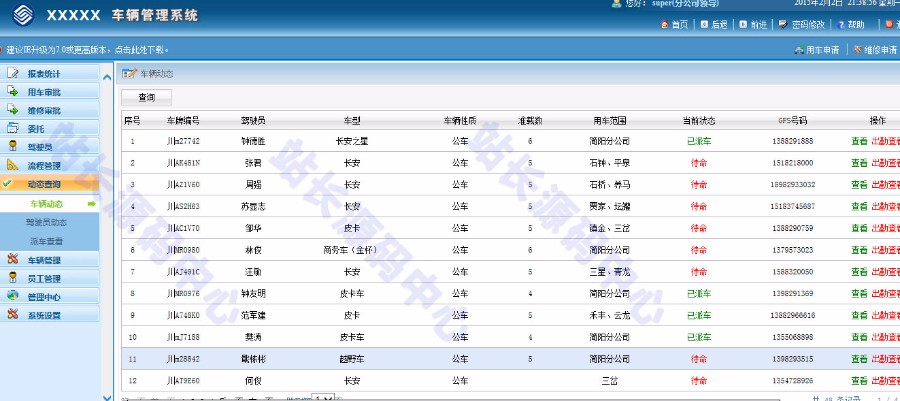Click the 首页 home icon

click(x=665, y=25)
